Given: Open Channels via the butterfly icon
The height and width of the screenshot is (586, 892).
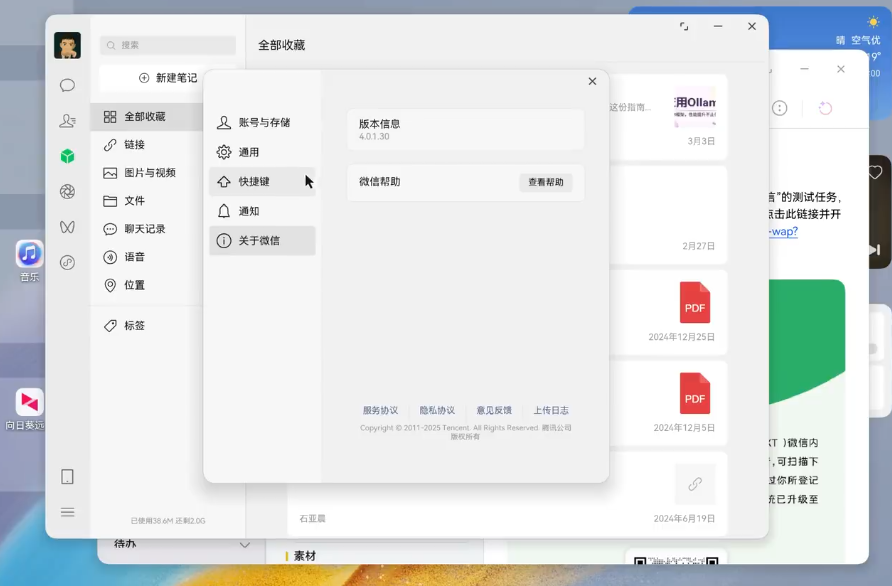Looking at the screenshot, I should pos(67,227).
